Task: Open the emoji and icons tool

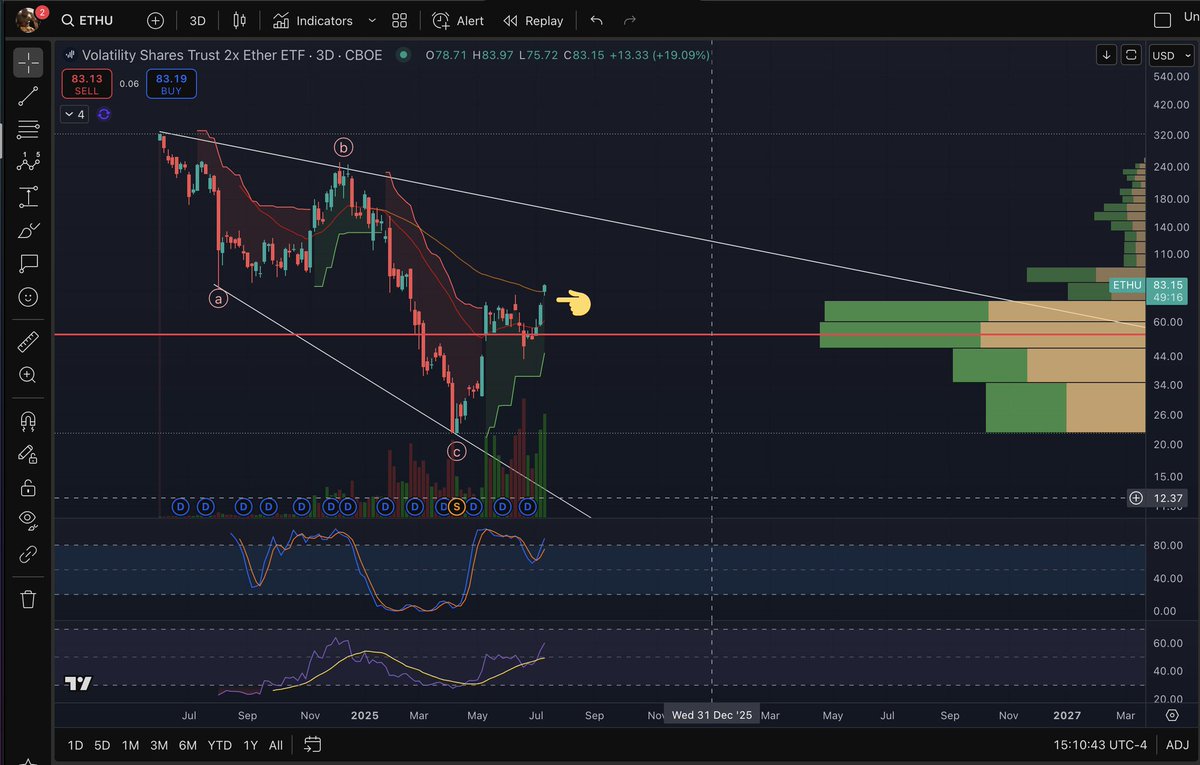Action: pos(28,297)
